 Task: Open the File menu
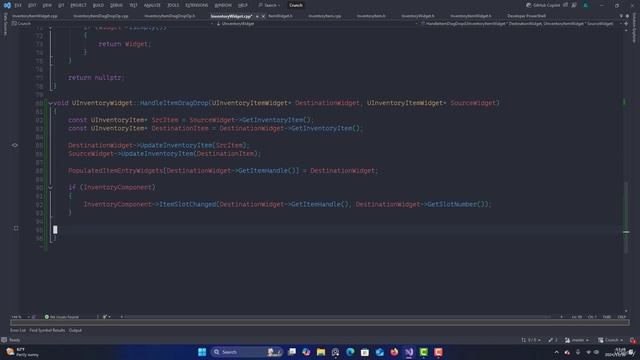point(18,5)
